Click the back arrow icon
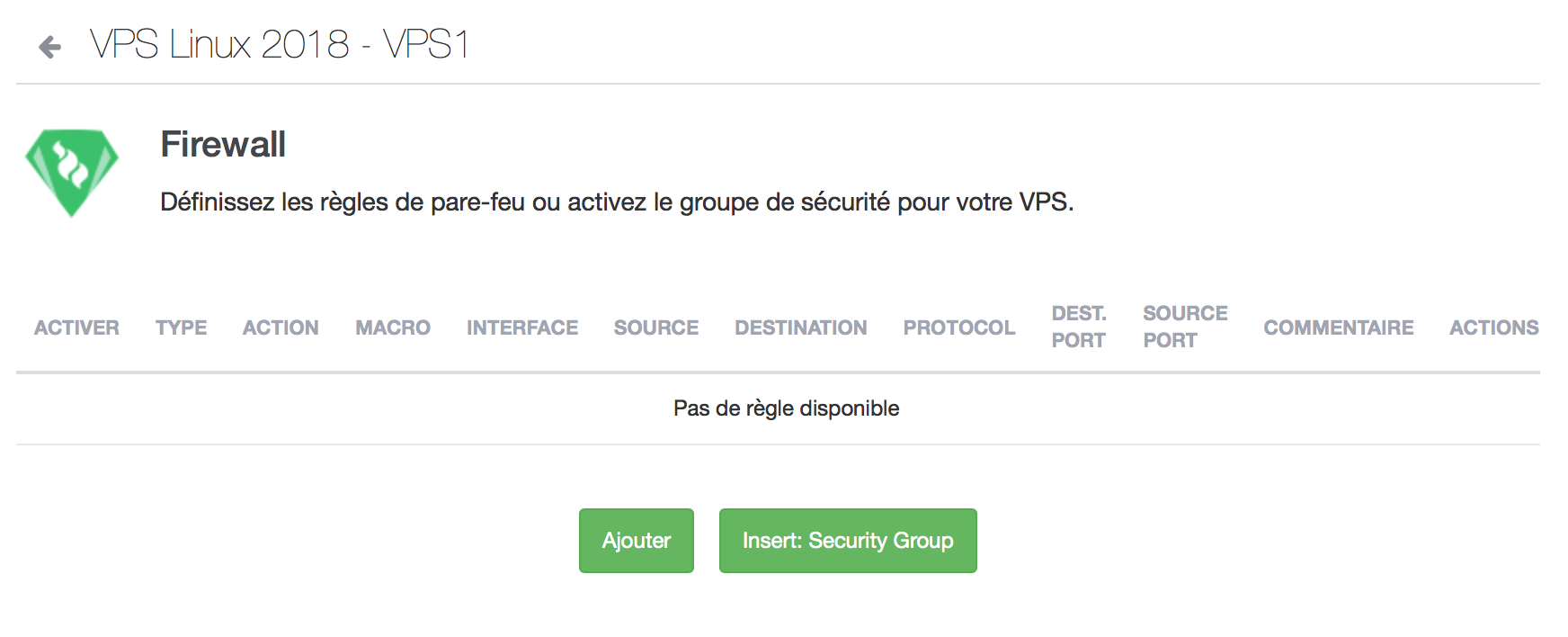This screenshot has width=1568, height=637. 50,47
